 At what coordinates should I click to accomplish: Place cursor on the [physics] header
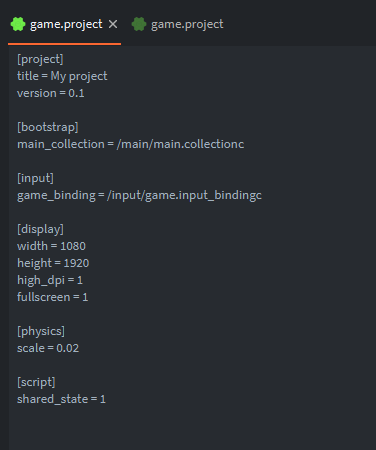point(41,331)
